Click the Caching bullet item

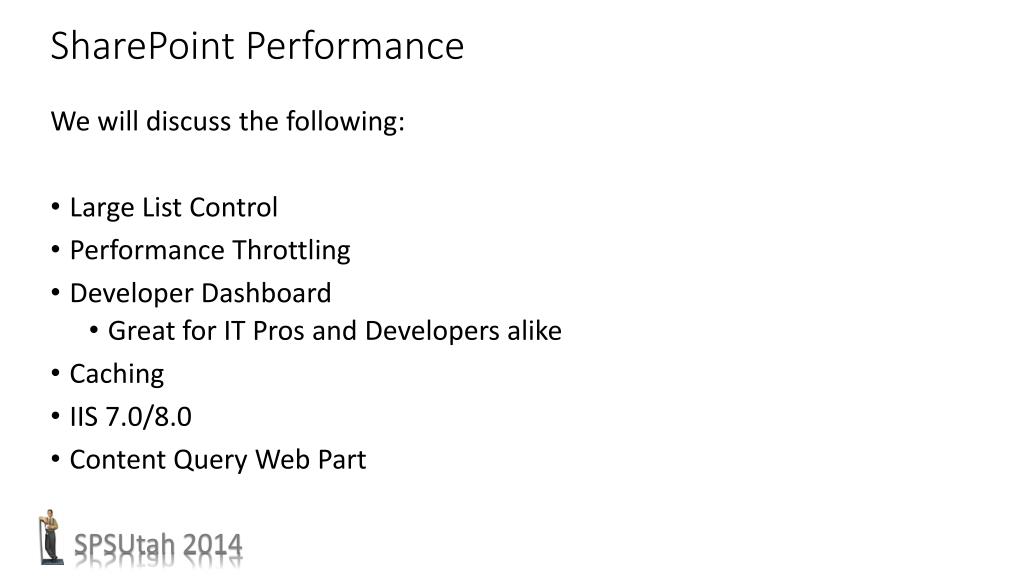point(117,375)
